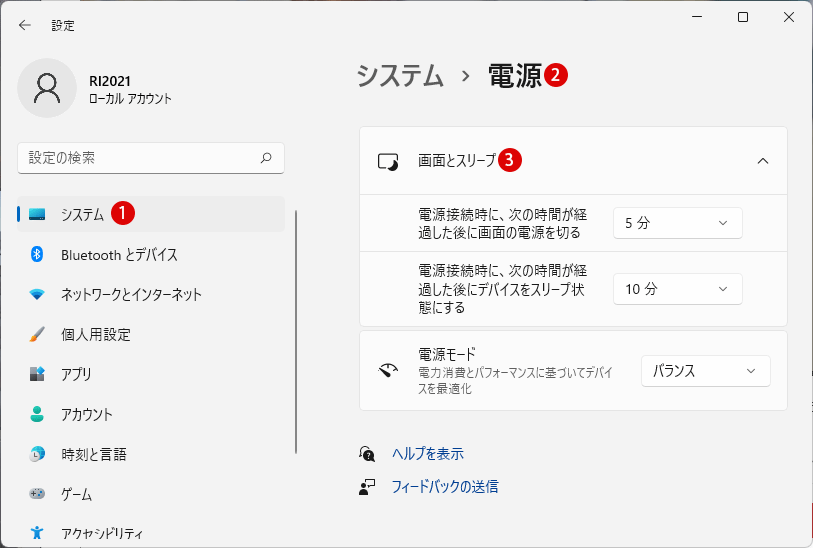
Task: Click the Accessibility figure icon
Action: pyautogui.click(x=37, y=532)
